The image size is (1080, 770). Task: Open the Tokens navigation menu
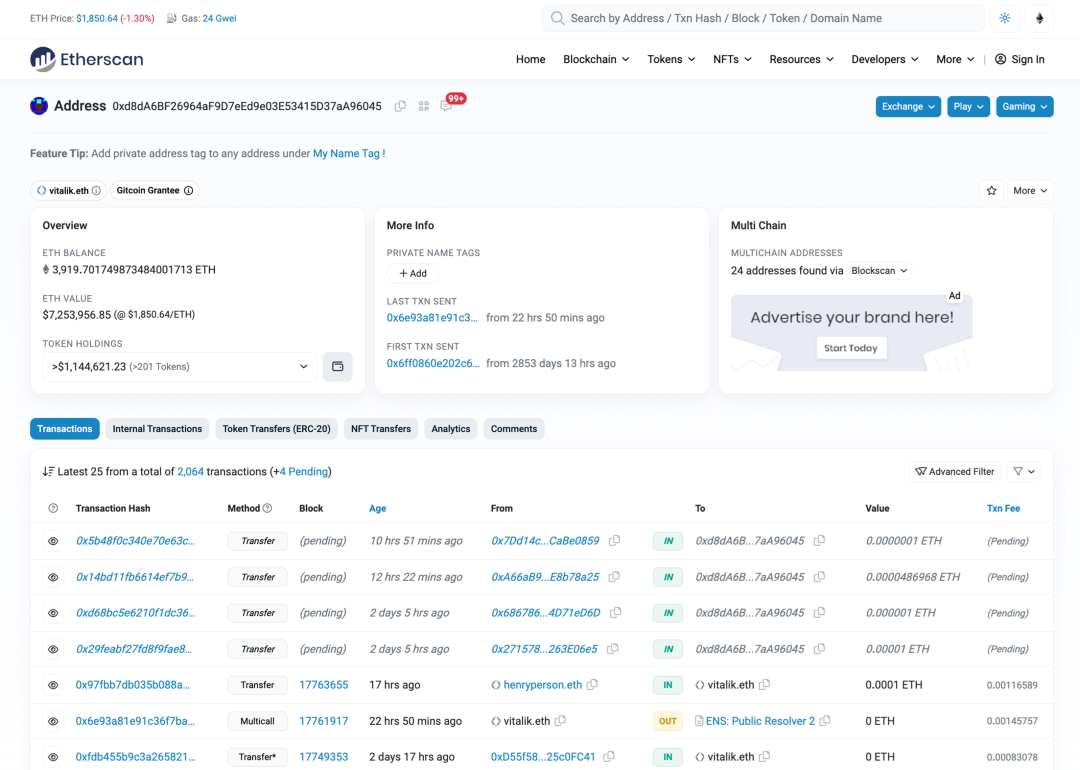(x=671, y=59)
